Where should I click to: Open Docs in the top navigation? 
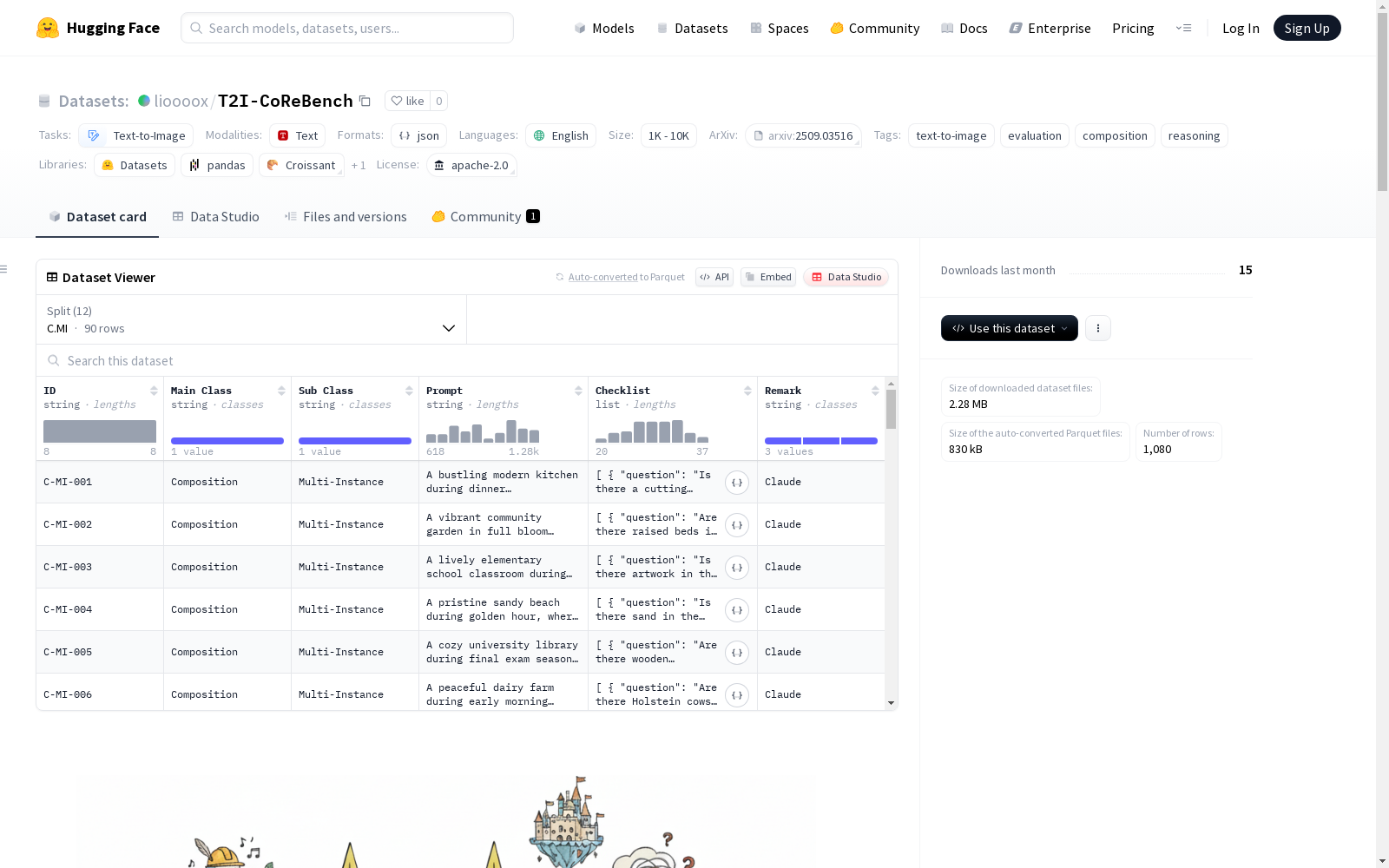[964, 28]
